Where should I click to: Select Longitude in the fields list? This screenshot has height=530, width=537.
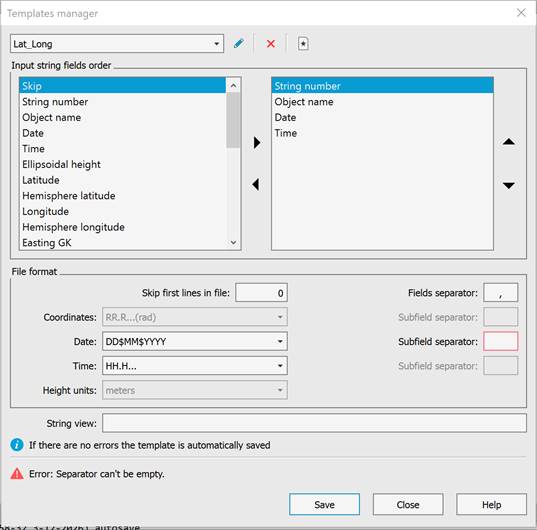[123, 211]
